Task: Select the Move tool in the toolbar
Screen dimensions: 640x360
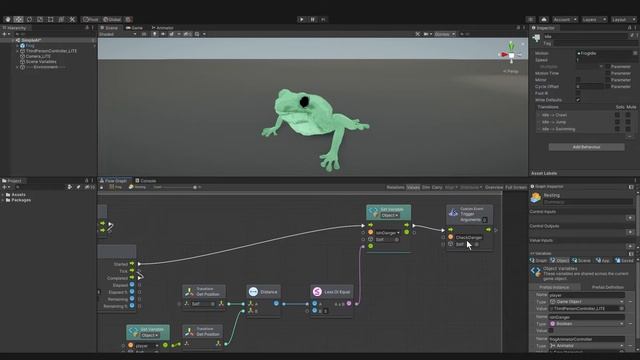Action: 18,19
